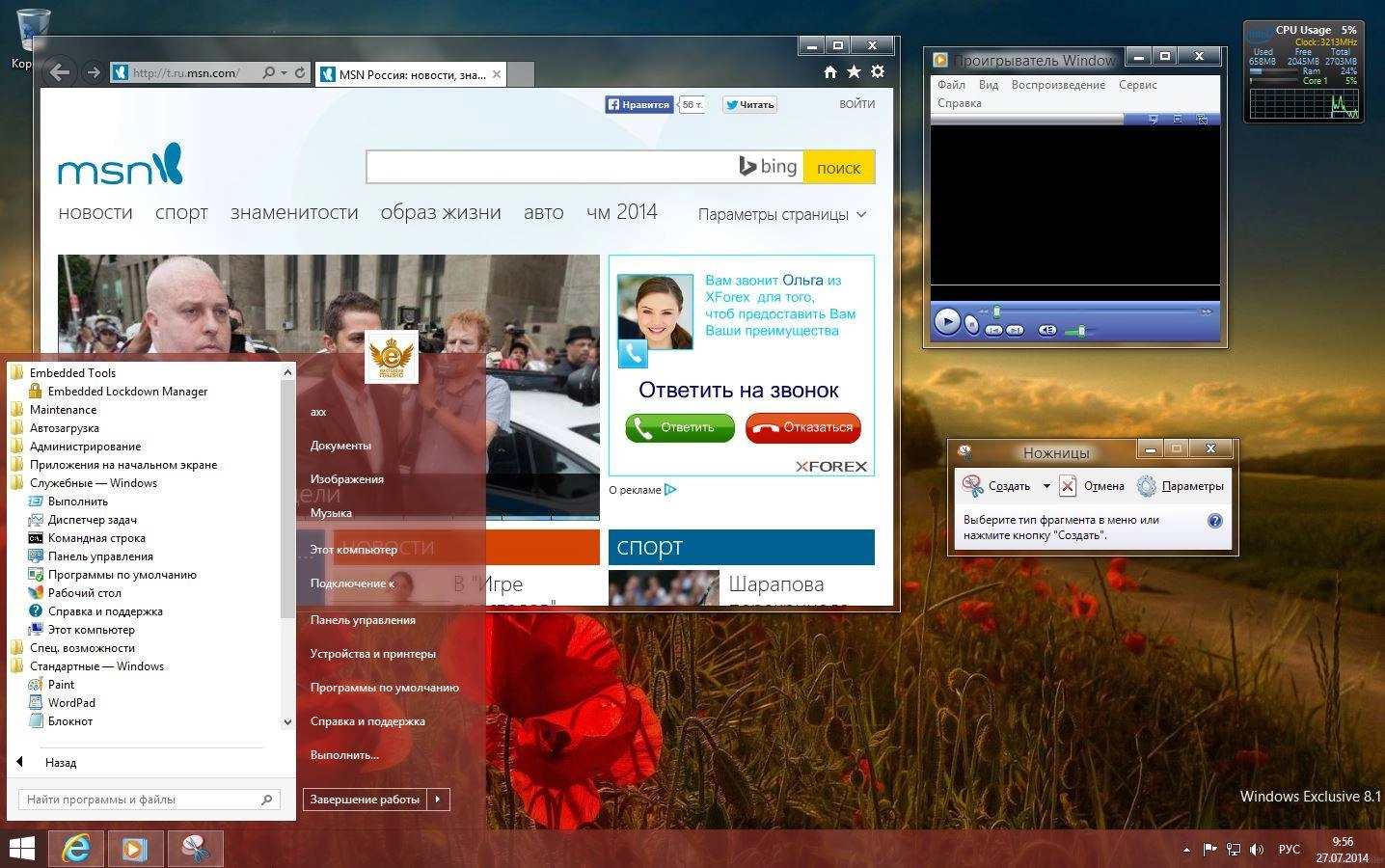Image resolution: width=1385 pixels, height=868 pixels.
Task: Open the Воспроизведение menu
Action: point(1058,85)
